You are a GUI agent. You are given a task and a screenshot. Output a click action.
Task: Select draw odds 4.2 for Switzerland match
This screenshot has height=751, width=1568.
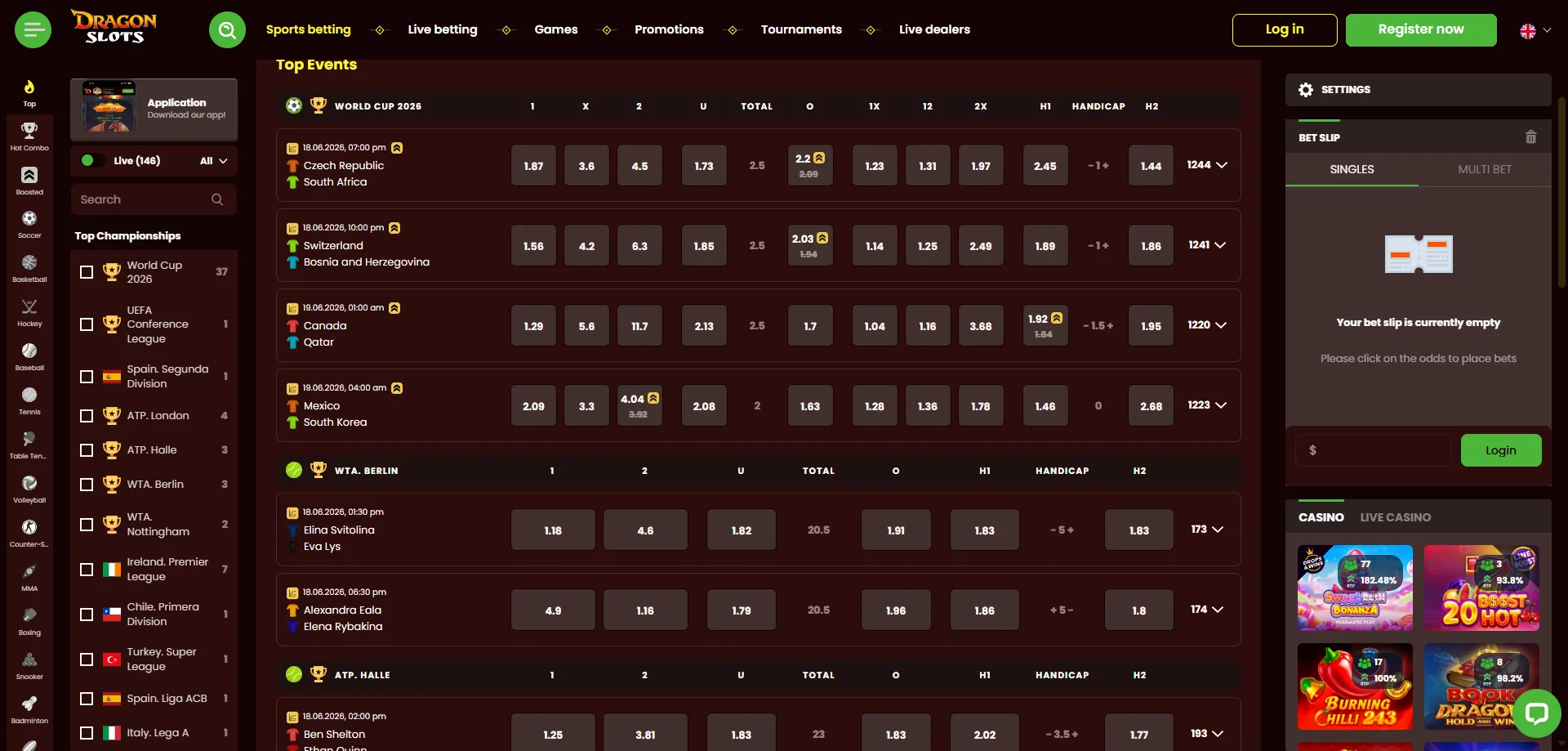point(586,246)
